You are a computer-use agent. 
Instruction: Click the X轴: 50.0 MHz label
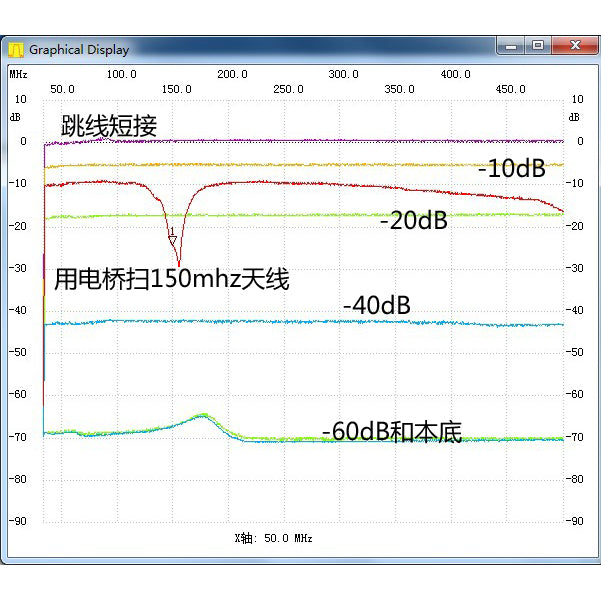(x=273, y=538)
